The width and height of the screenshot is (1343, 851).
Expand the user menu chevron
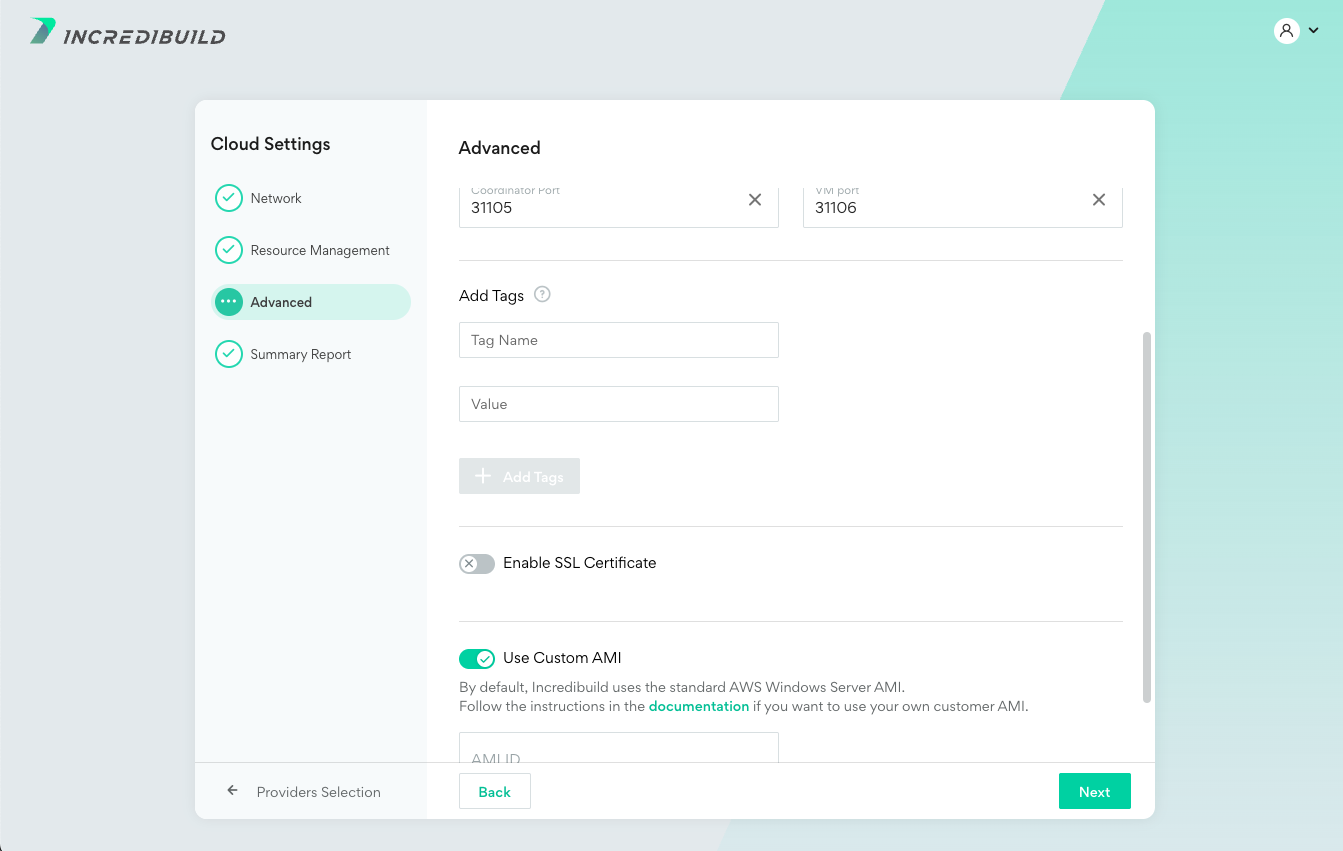click(1314, 31)
